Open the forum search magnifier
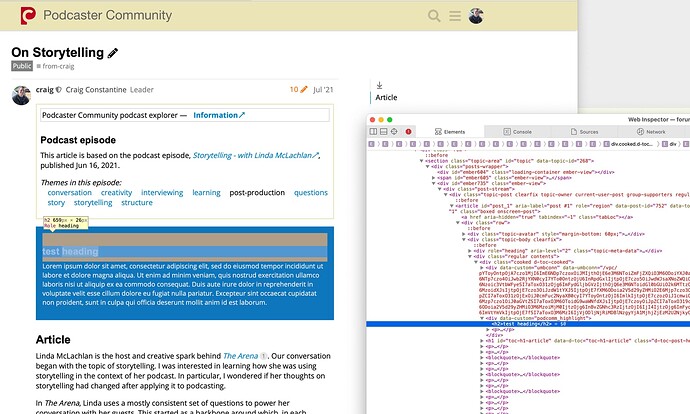 coord(434,16)
